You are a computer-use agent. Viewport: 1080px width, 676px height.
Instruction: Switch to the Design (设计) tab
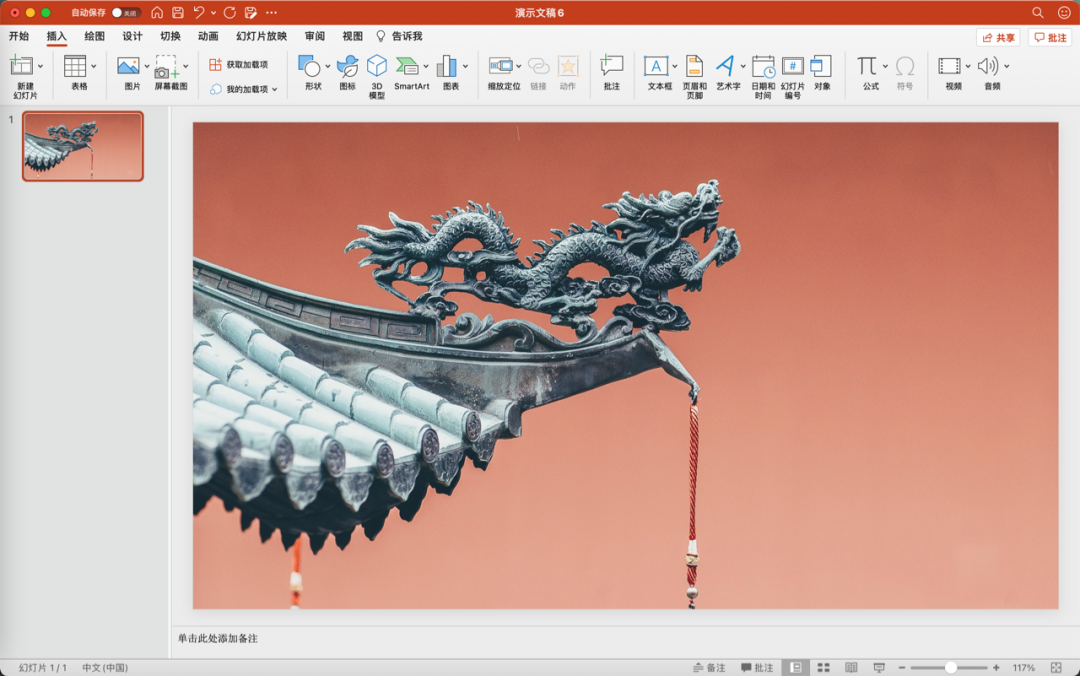point(132,36)
